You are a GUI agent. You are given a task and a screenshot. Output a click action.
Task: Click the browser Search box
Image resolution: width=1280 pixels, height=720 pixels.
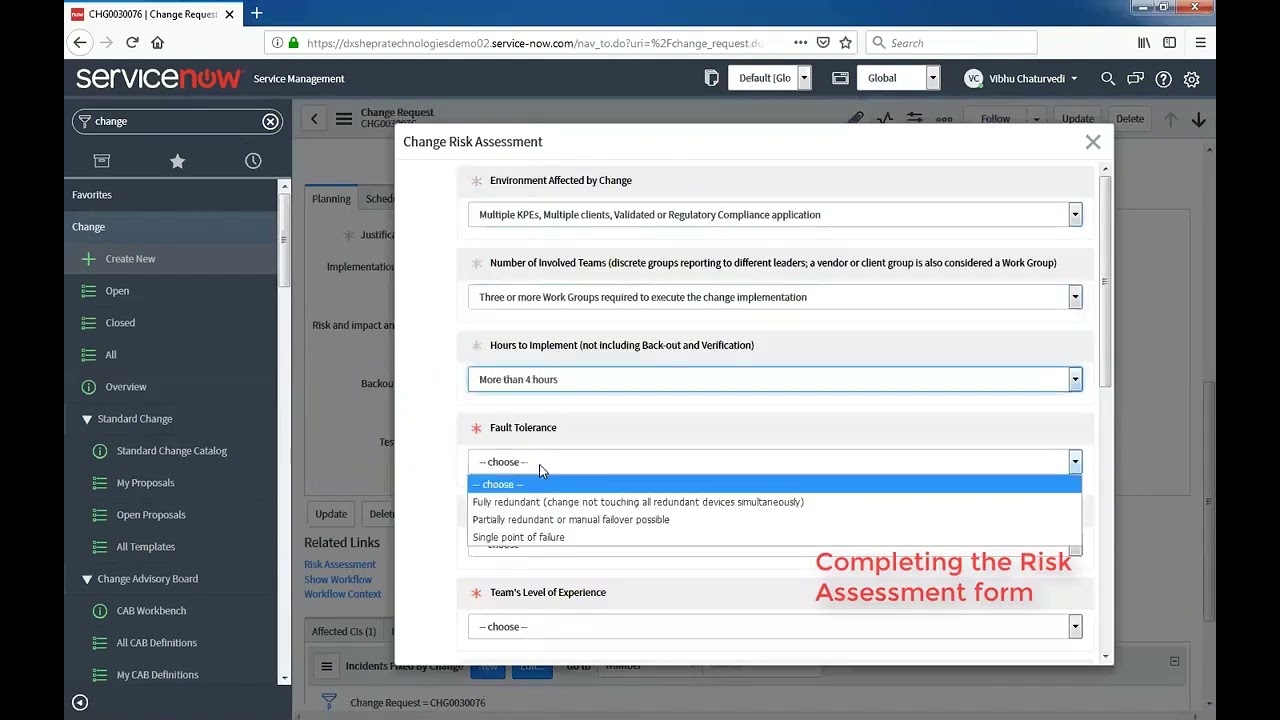[951, 43]
